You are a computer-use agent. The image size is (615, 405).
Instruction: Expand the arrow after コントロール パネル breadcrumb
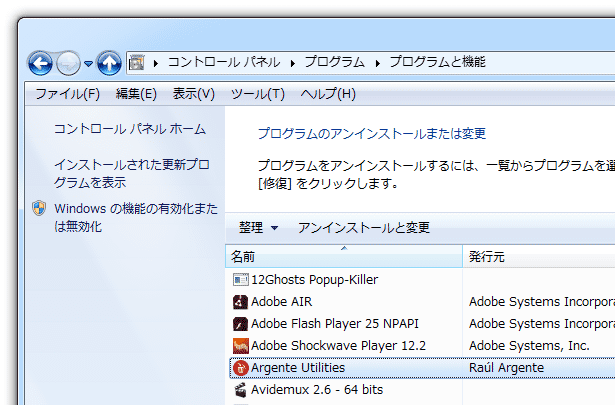293,63
